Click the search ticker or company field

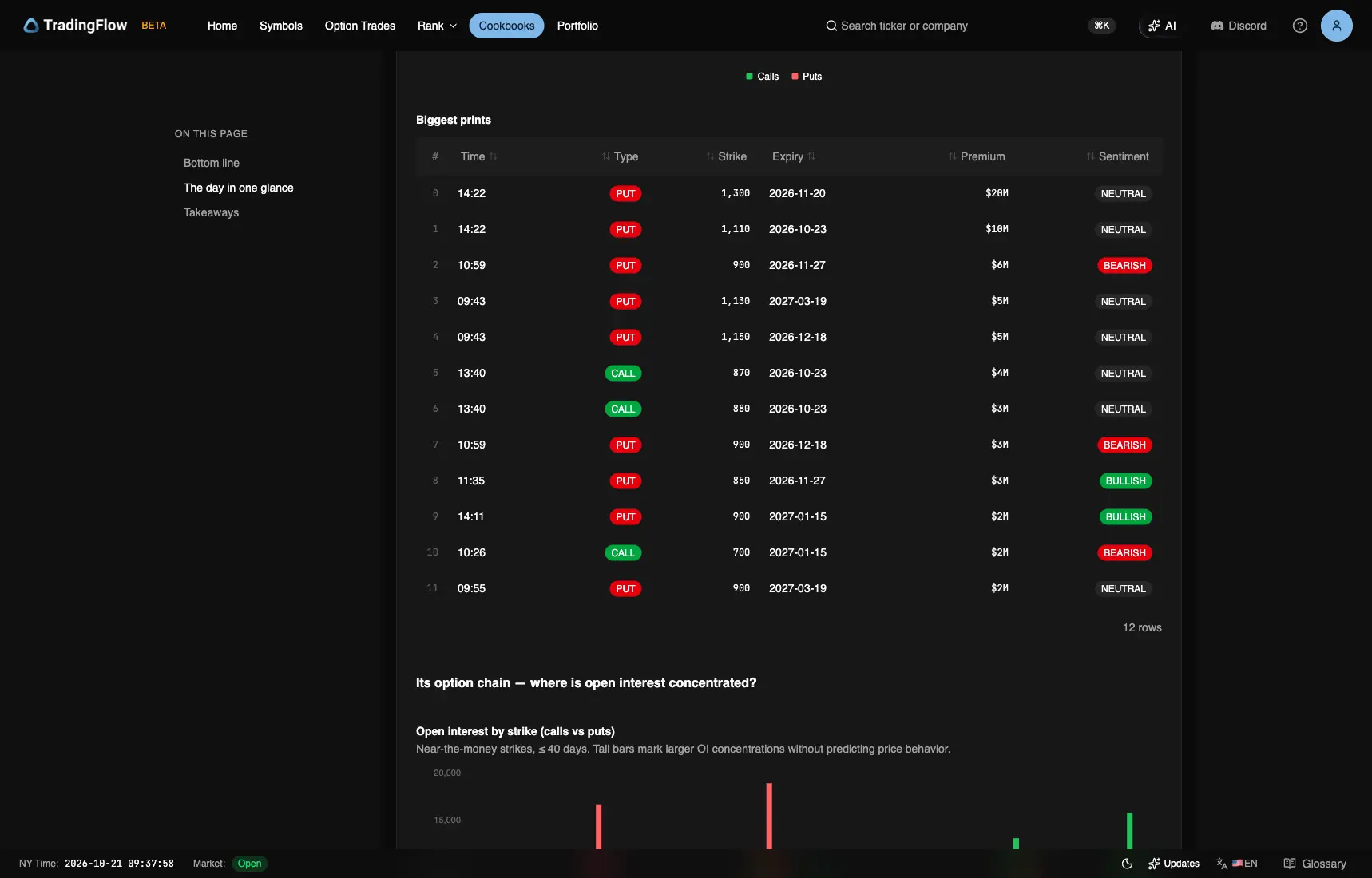click(x=904, y=26)
